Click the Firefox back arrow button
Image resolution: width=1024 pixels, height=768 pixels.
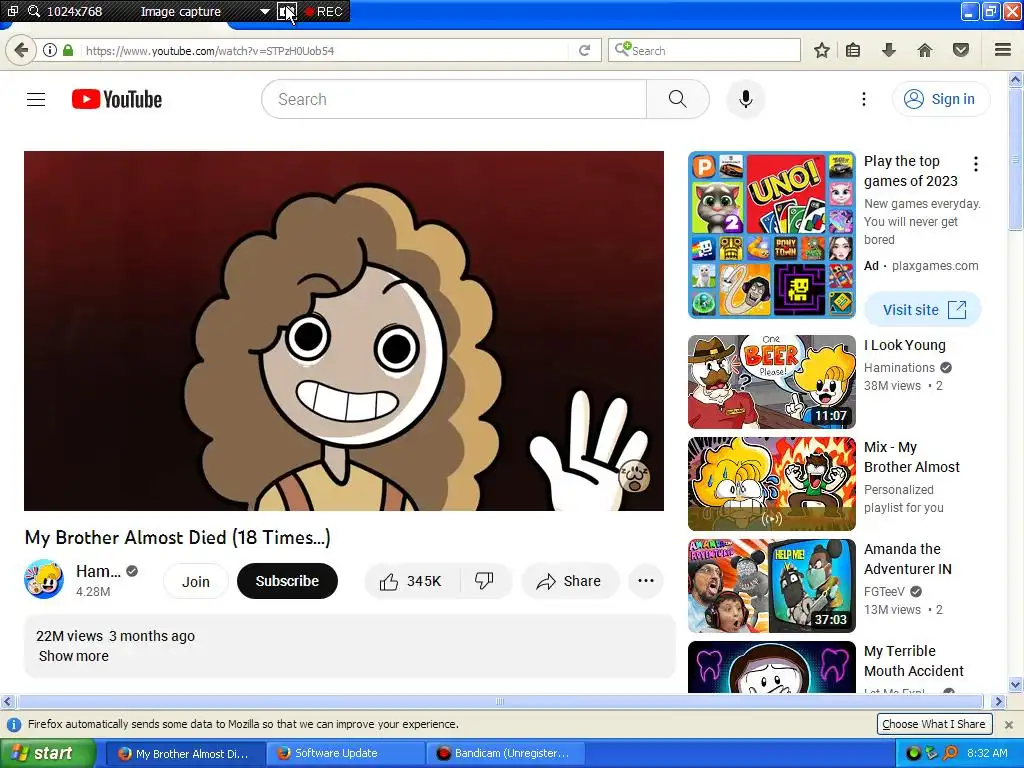coord(21,50)
